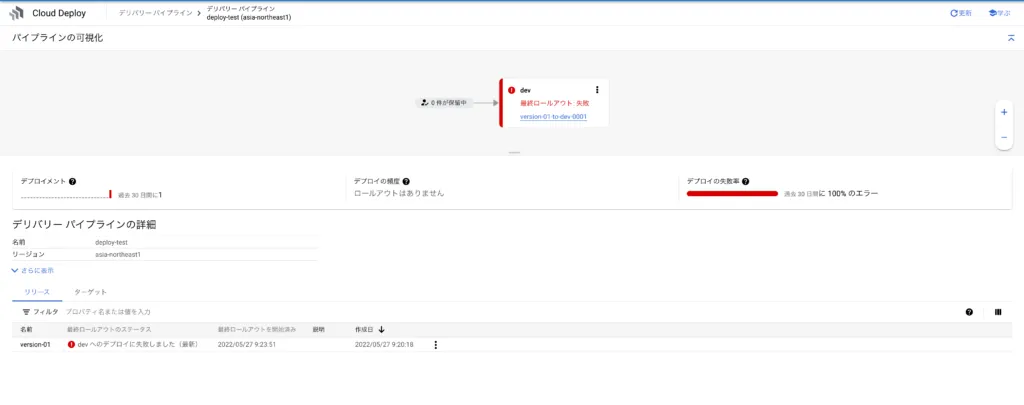Show help for デプロイの頻度 metric
This screenshot has height=405, width=1024.
406,182
